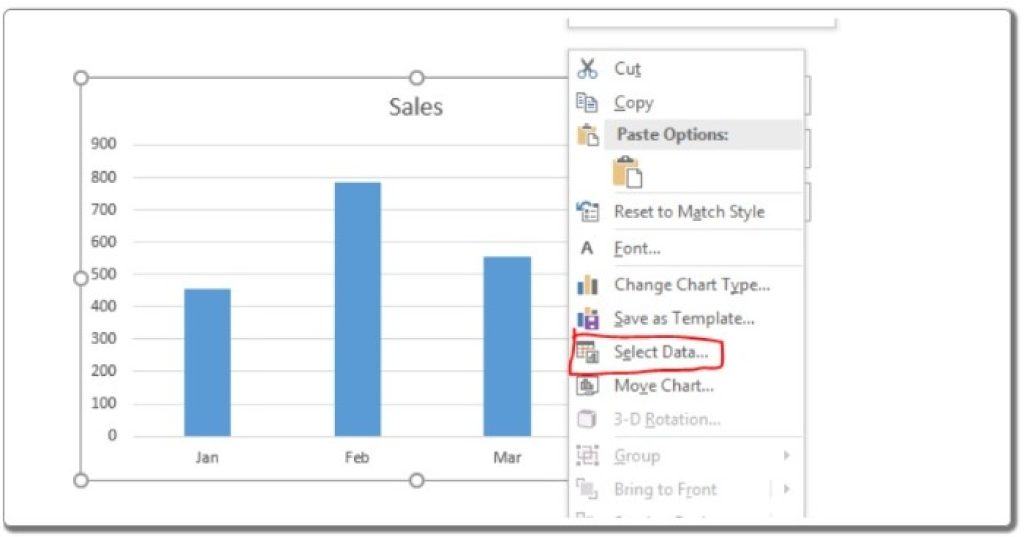Click the 400 value axis label

pos(104,306)
